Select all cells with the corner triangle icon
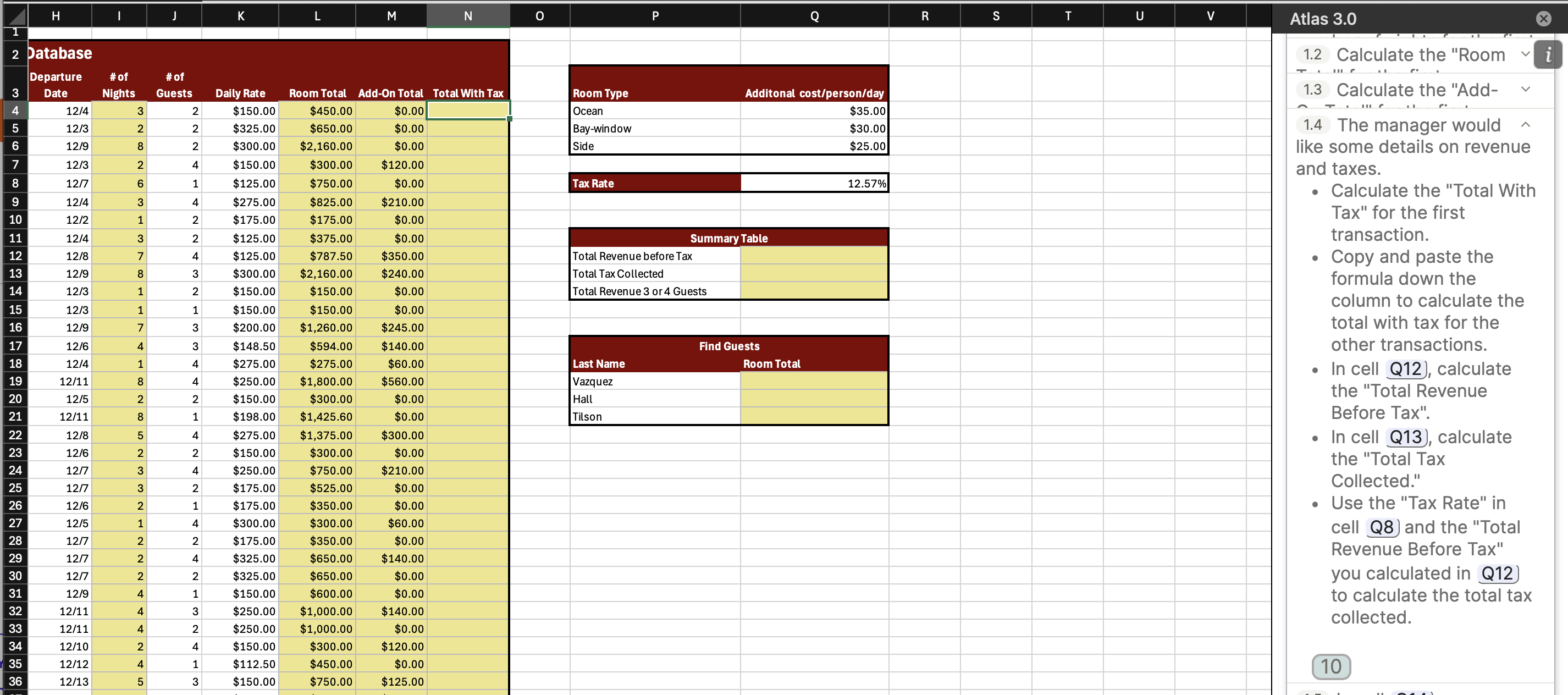The width and height of the screenshot is (1568, 695). [x=15, y=15]
